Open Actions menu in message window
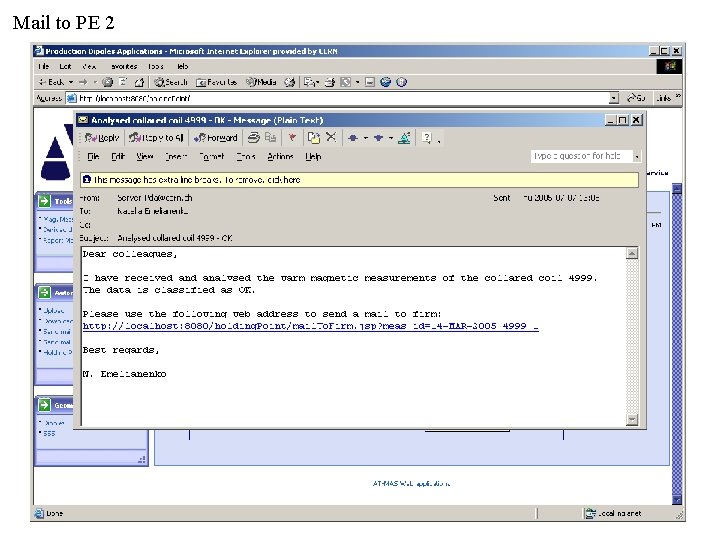 pyautogui.click(x=280, y=157)
